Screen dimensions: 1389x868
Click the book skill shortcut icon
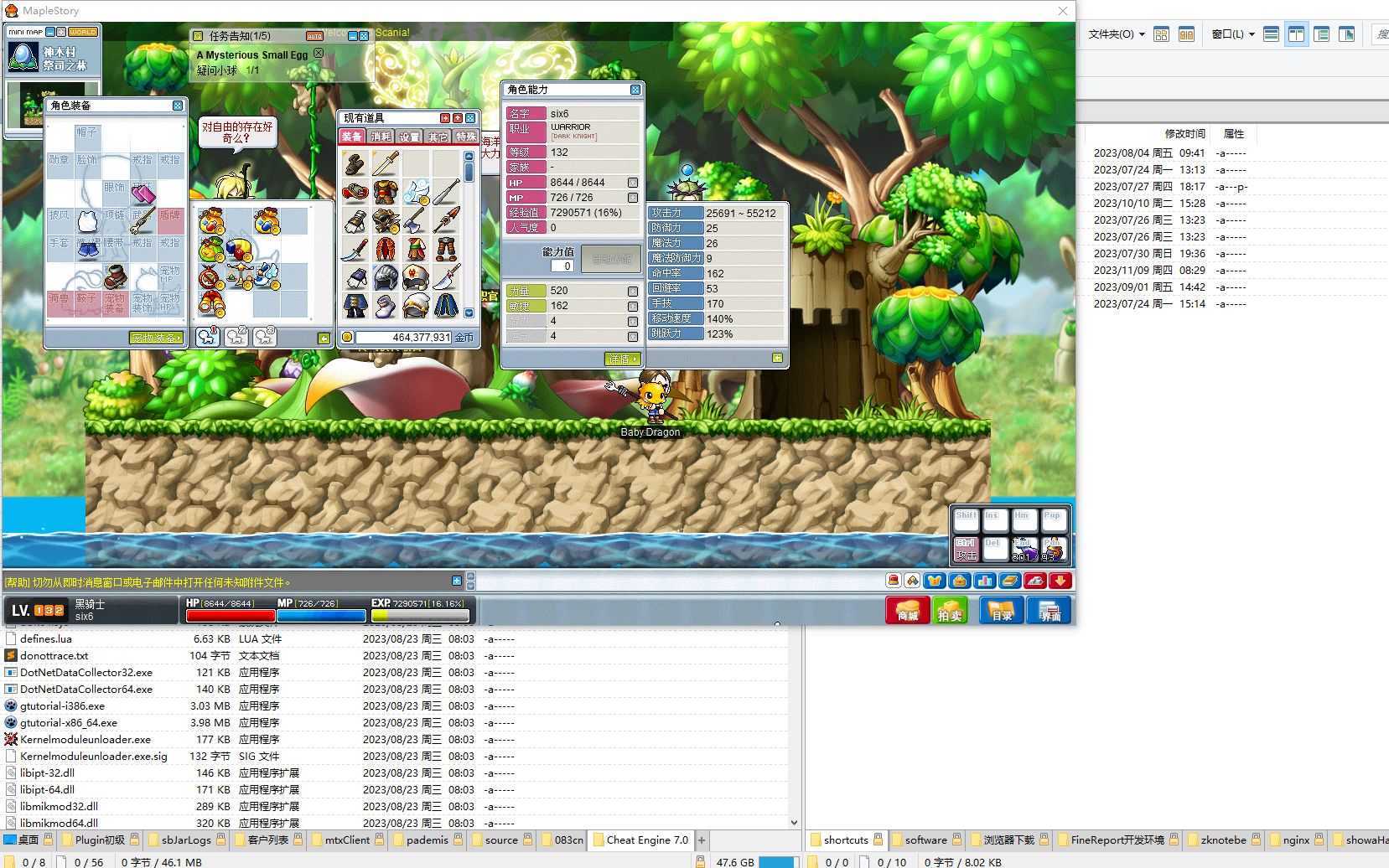click(1010, 581)
